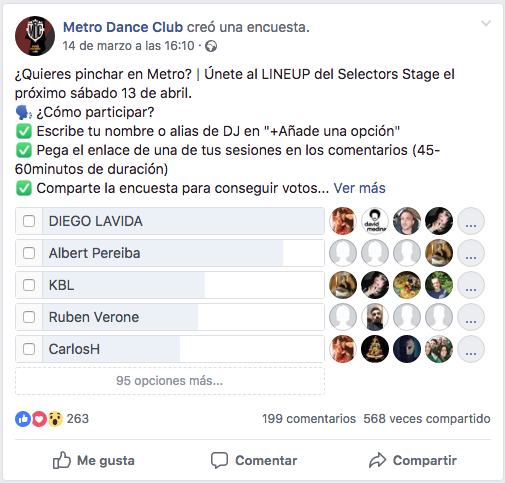Click the CarlosH vote progress bar
This screenshot has height=483, width=505.
tap(183, 349)
